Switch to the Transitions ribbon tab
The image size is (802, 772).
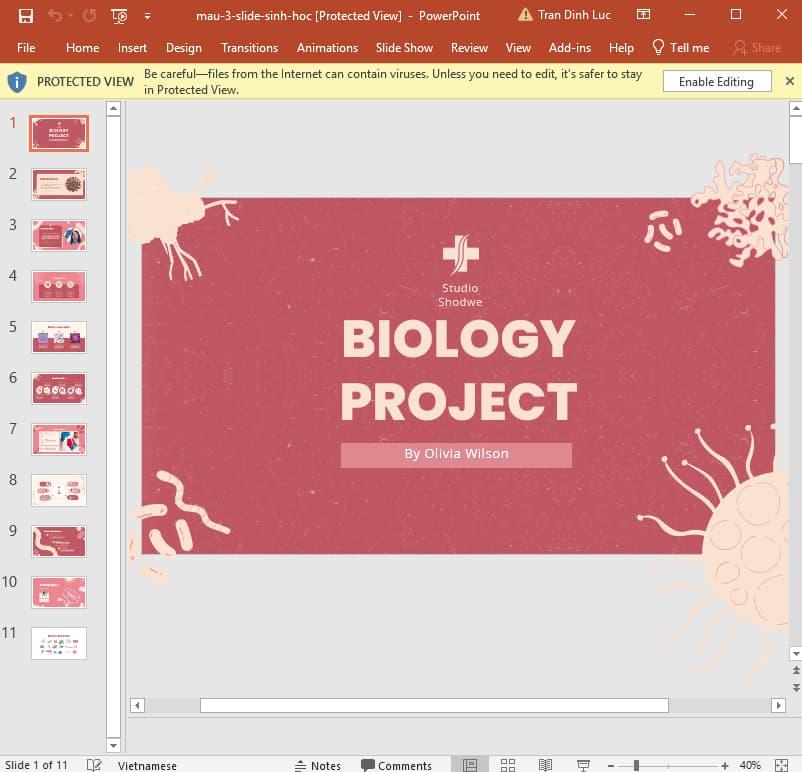[x=249, y=47]
